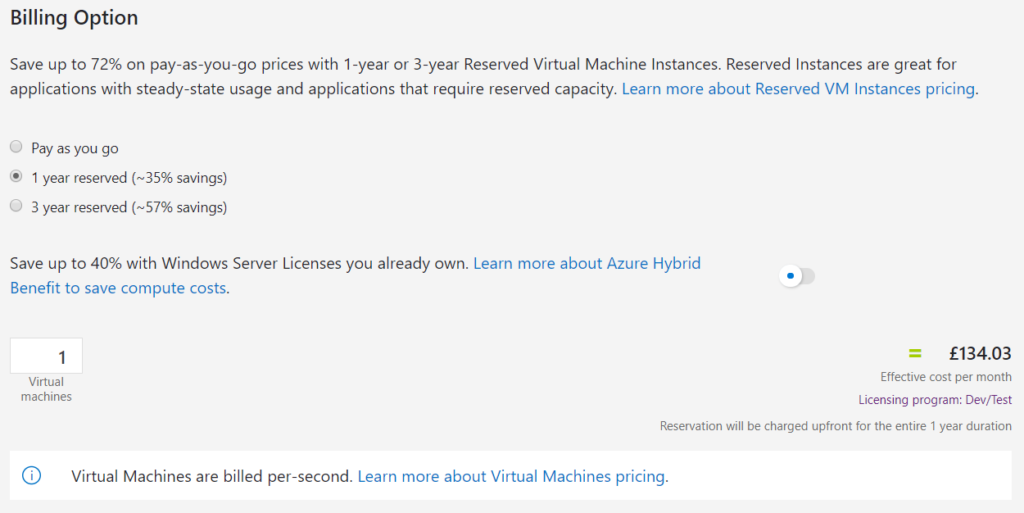The width and height of the screenshot is (1024, 513).
Task: Follow Learn more about Virtual Machines pricing link
Action: (511, 476)
